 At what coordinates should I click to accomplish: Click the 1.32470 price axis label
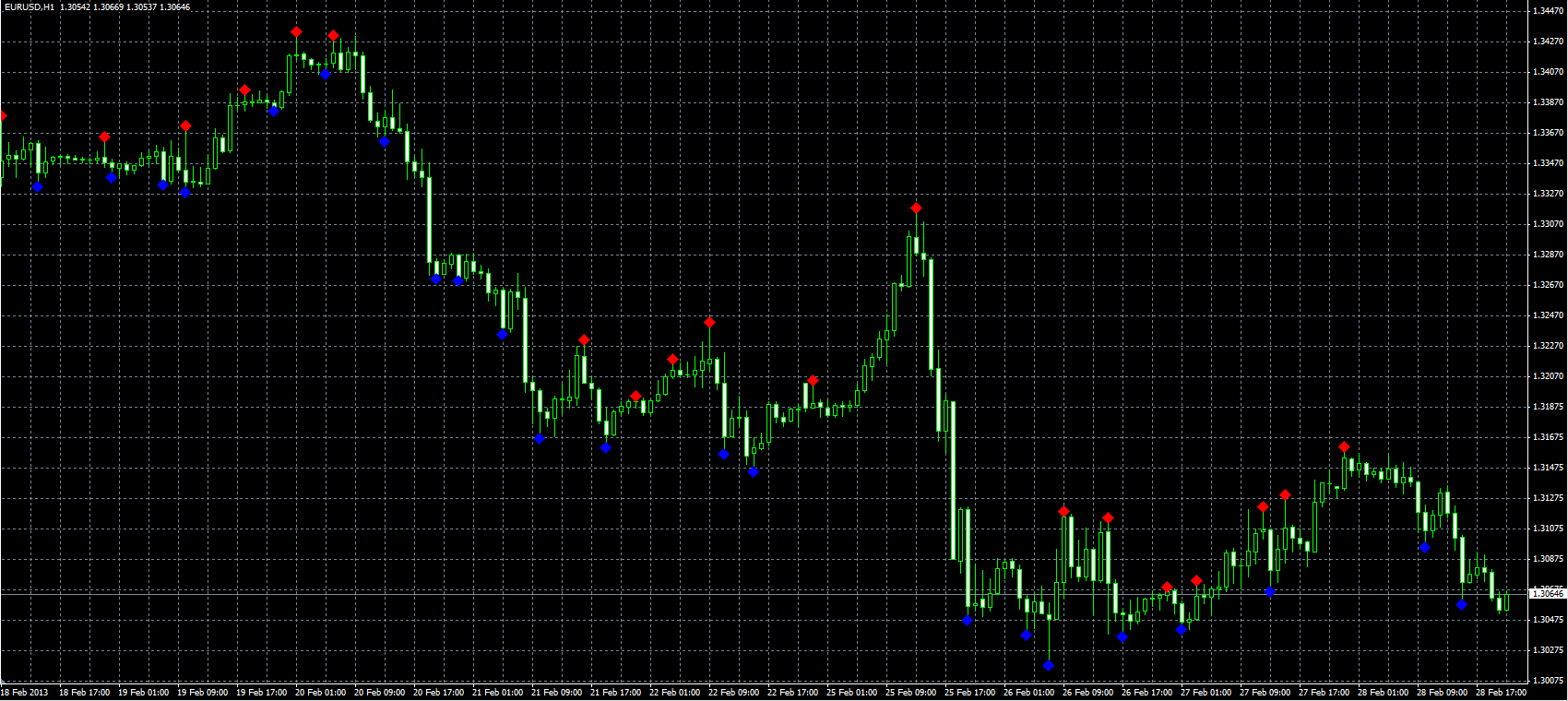tap(1549, 315)
